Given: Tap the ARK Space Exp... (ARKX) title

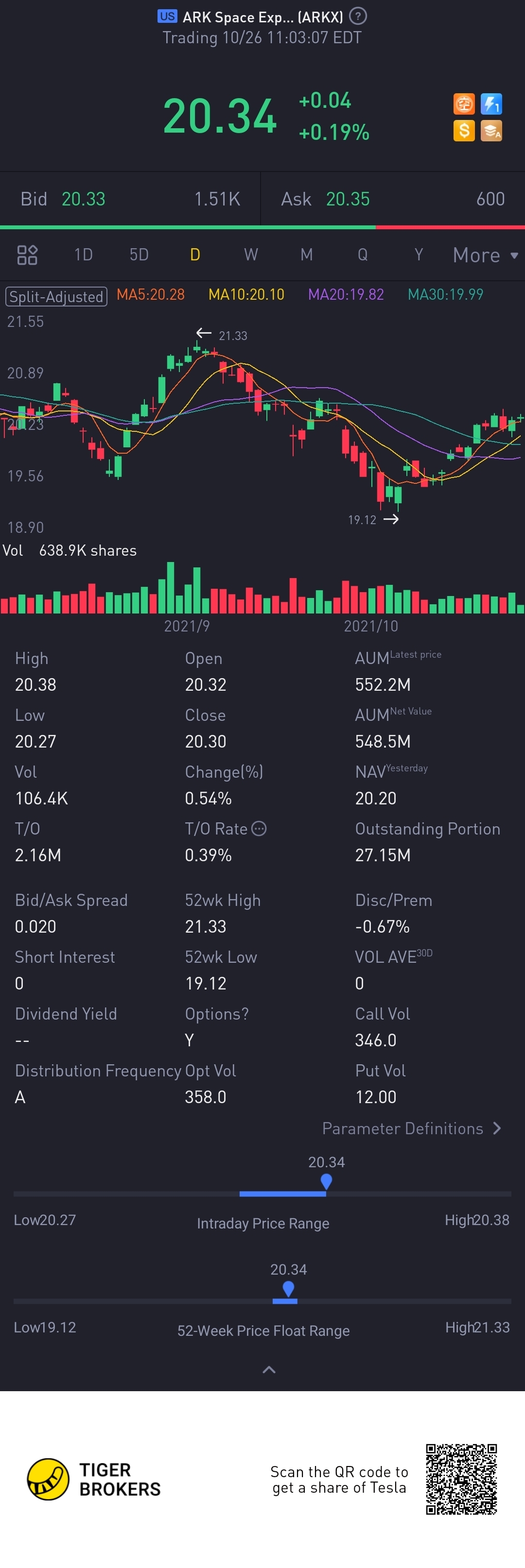Looking at the screenshot, I should pos(262,17).
